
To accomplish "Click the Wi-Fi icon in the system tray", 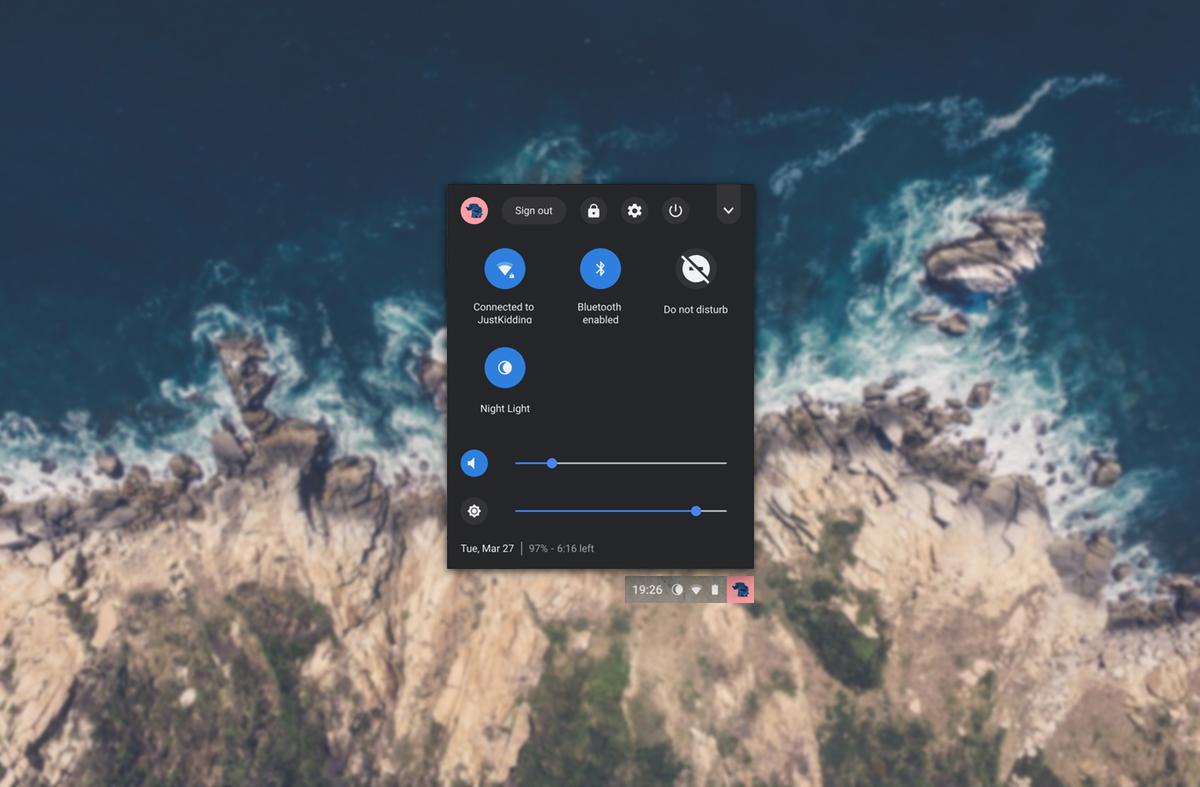I will coord(696,590).
